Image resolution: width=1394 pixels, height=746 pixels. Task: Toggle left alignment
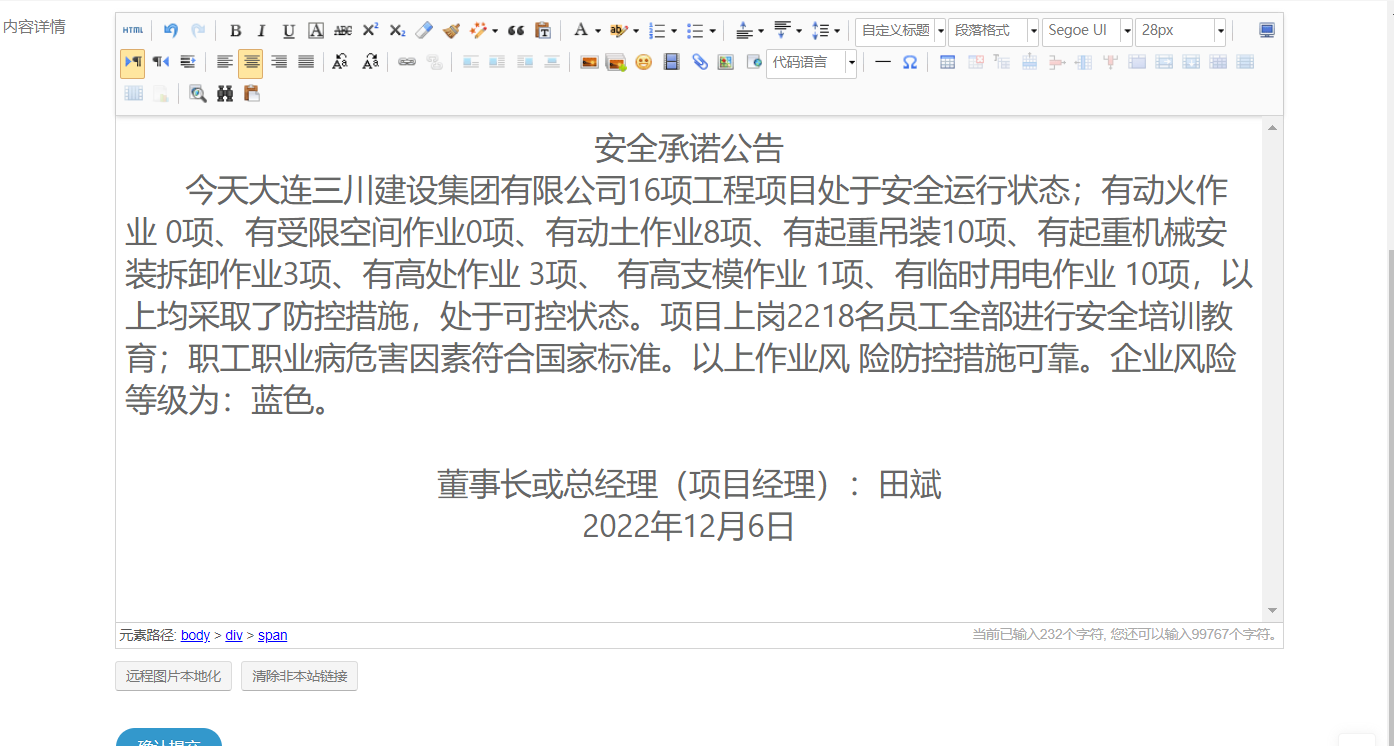tap(225, 62)
